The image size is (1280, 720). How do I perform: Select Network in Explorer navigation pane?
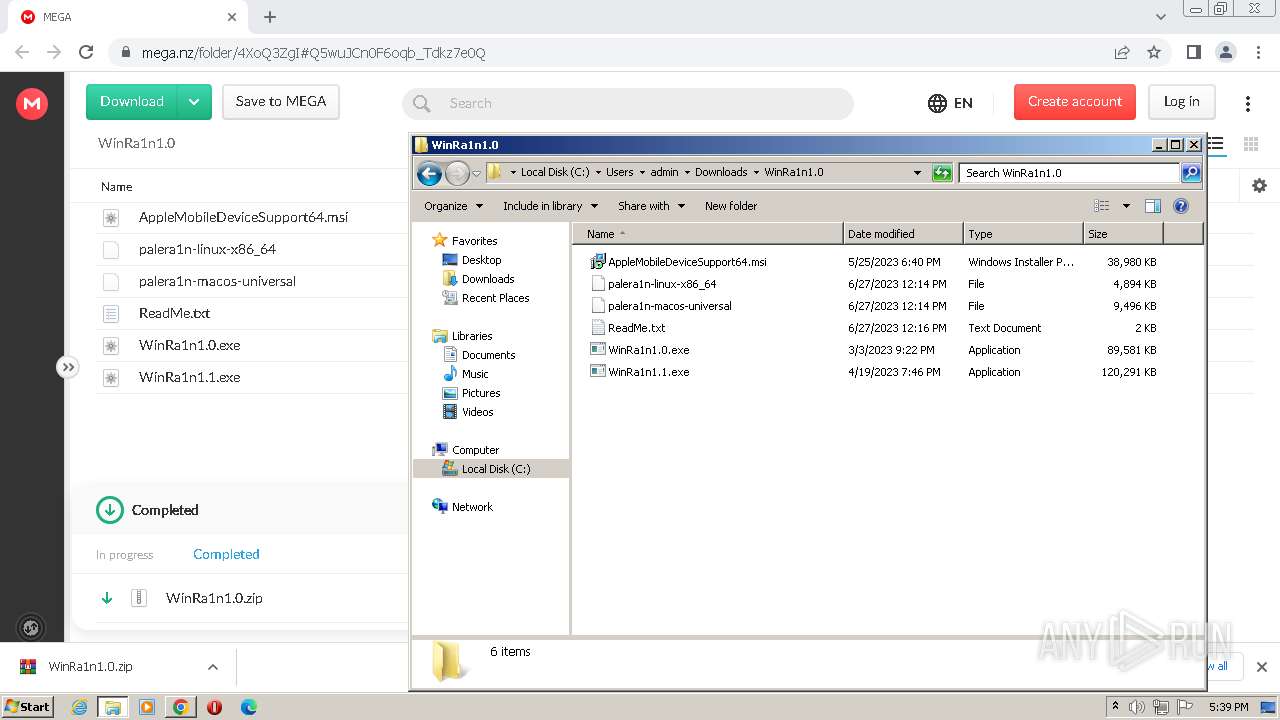[x=472, y=507]
